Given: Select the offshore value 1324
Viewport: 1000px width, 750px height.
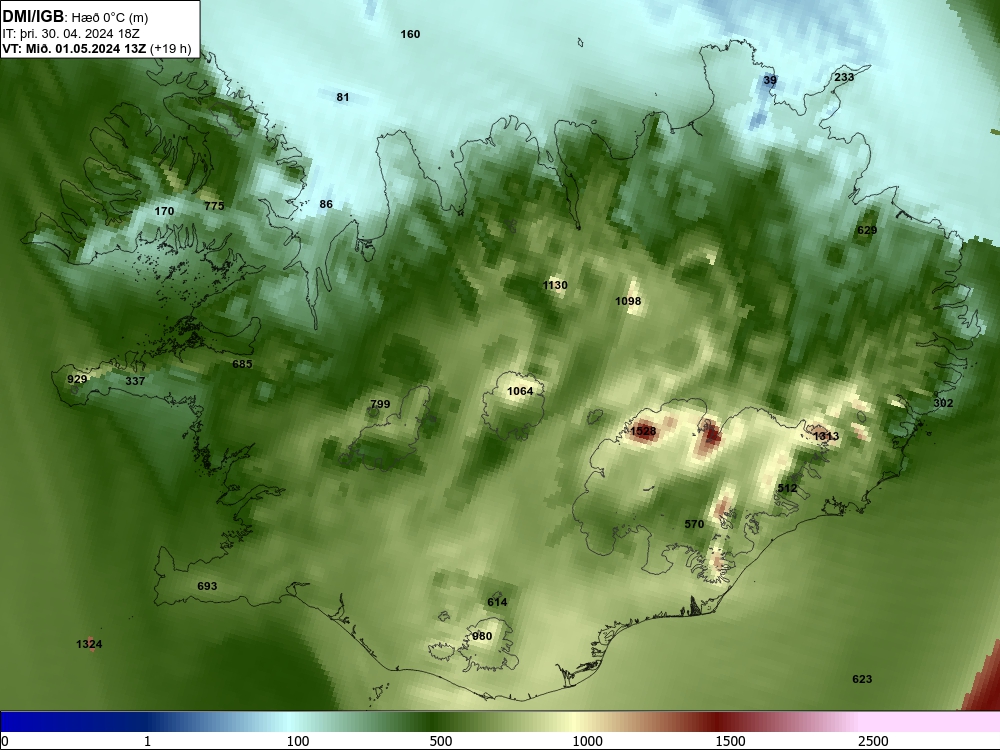Looking at the screenshot, I should click(x=89, y=644).
